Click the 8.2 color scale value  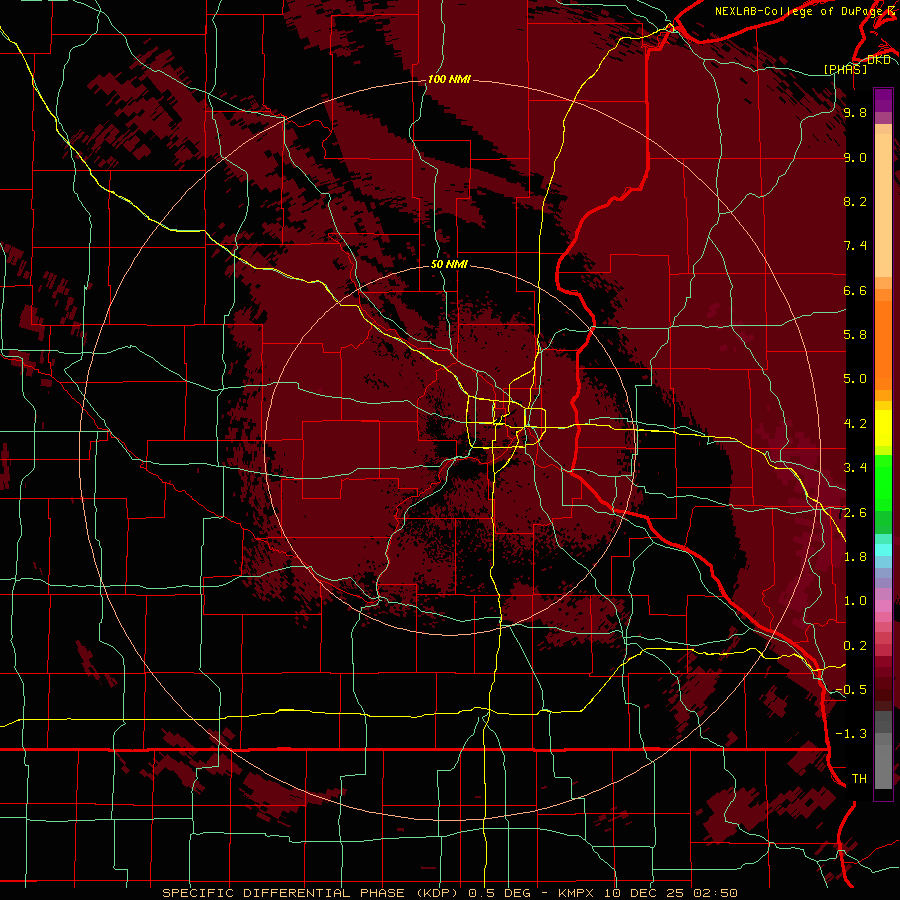click(x=855, y=201)
